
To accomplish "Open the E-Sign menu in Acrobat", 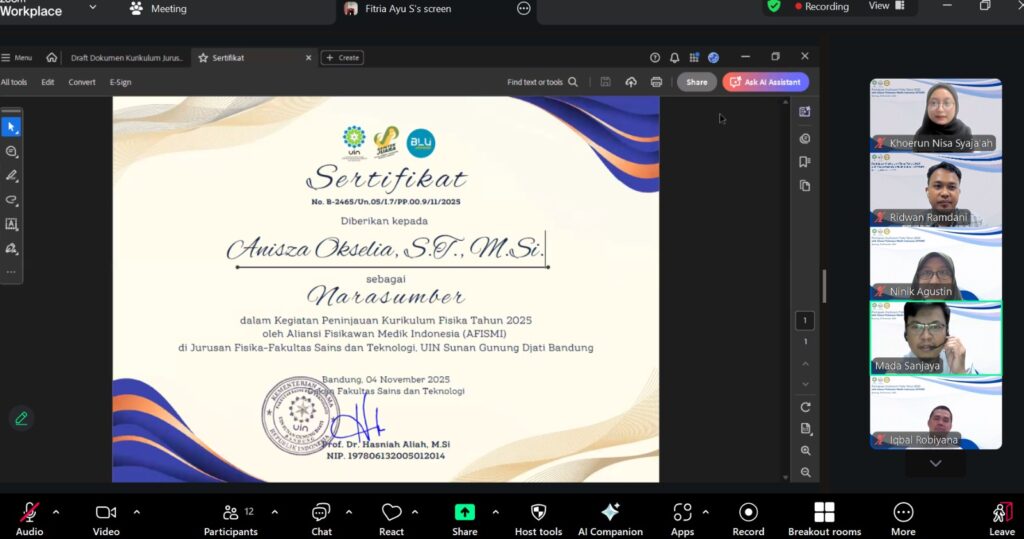I will [120, 82].
